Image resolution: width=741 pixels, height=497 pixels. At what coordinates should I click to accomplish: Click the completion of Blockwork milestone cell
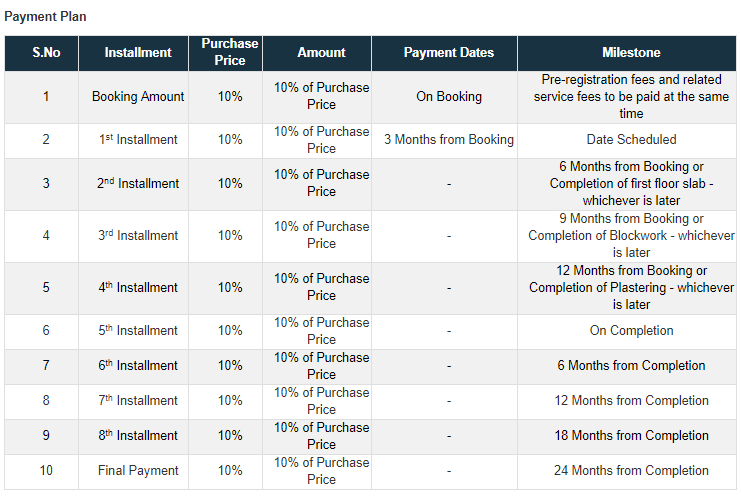631,236
